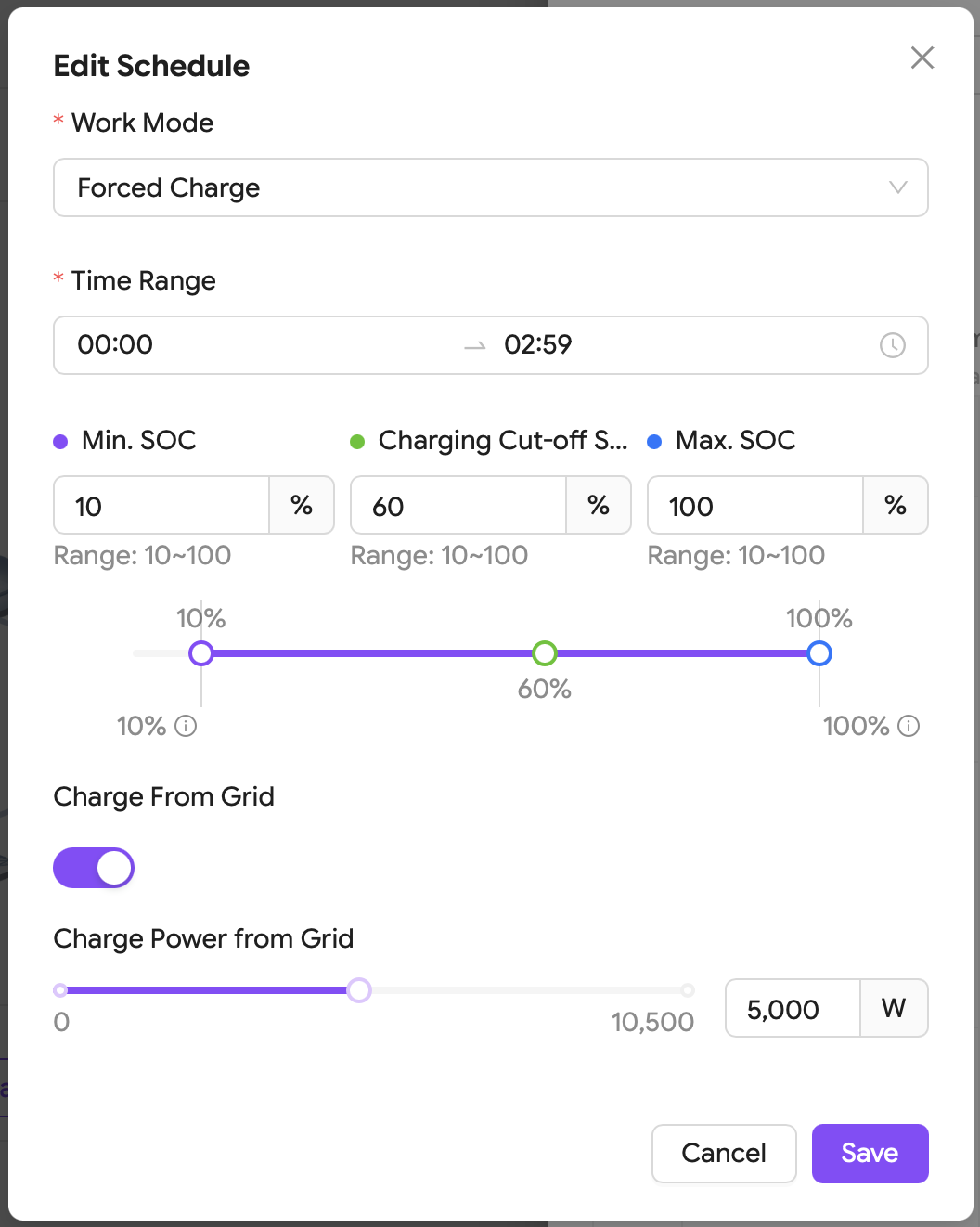The width and height of the screenshot is (980, 1227).
Task: Click the clock icon in Time Range
Action: (x=892, y=345)
